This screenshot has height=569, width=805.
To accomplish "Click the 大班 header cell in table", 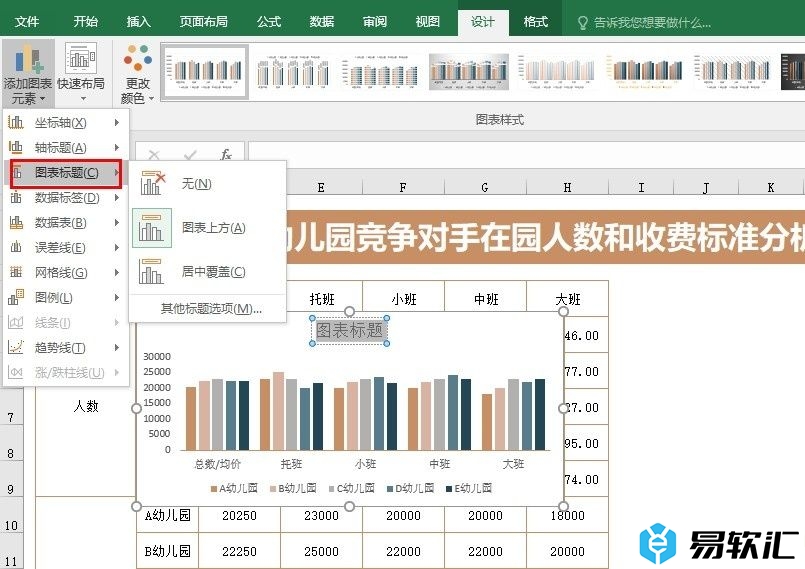I will pos(568,299).
